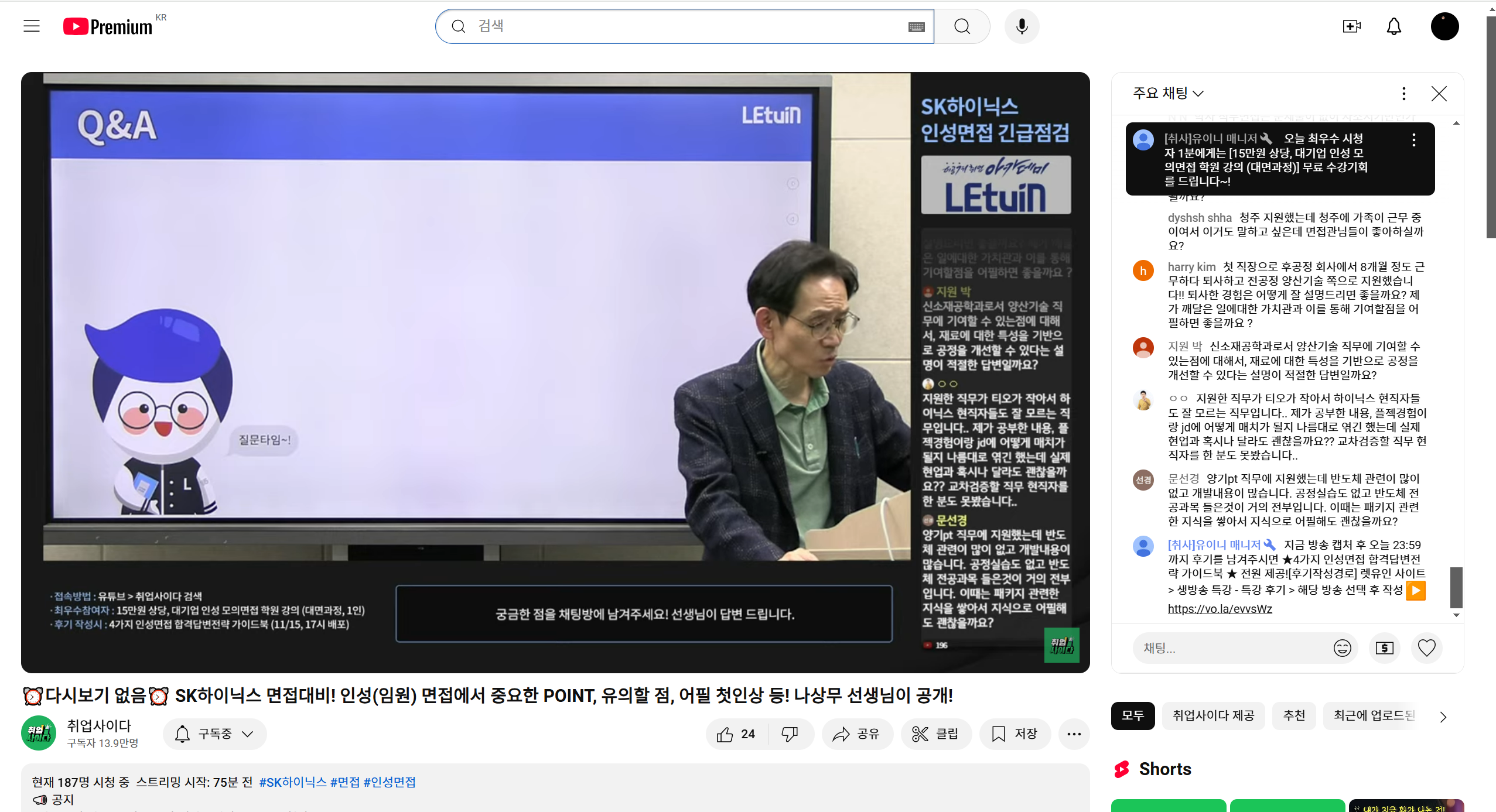
Task: Select the 취업사이다 제공 filter chip
Action: [1213, 715]
